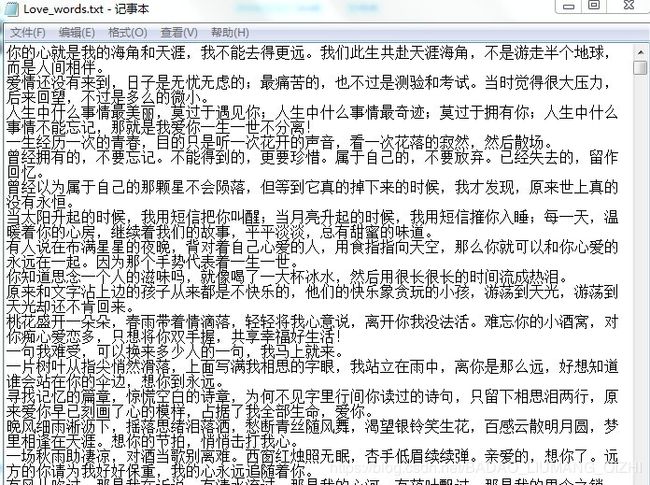Image resolution: width=650 pixels, height=485 pixels.
Task: Click the text 天光却还不肯回来。
Action: point(70,307)
